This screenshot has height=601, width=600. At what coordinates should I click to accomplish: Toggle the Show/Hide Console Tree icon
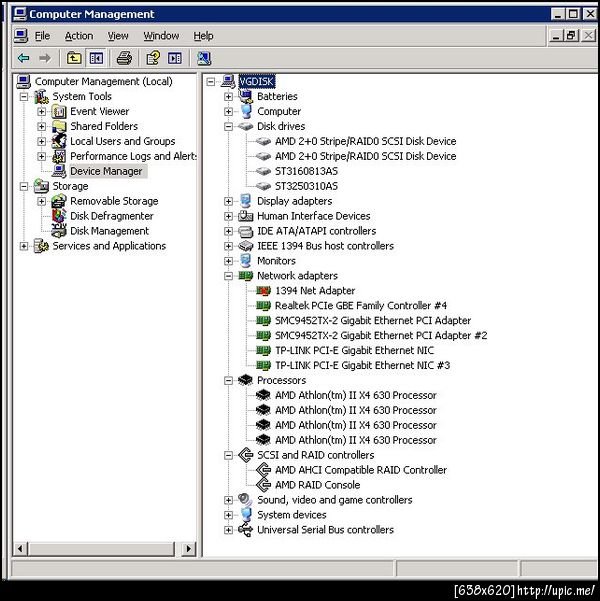96,58
